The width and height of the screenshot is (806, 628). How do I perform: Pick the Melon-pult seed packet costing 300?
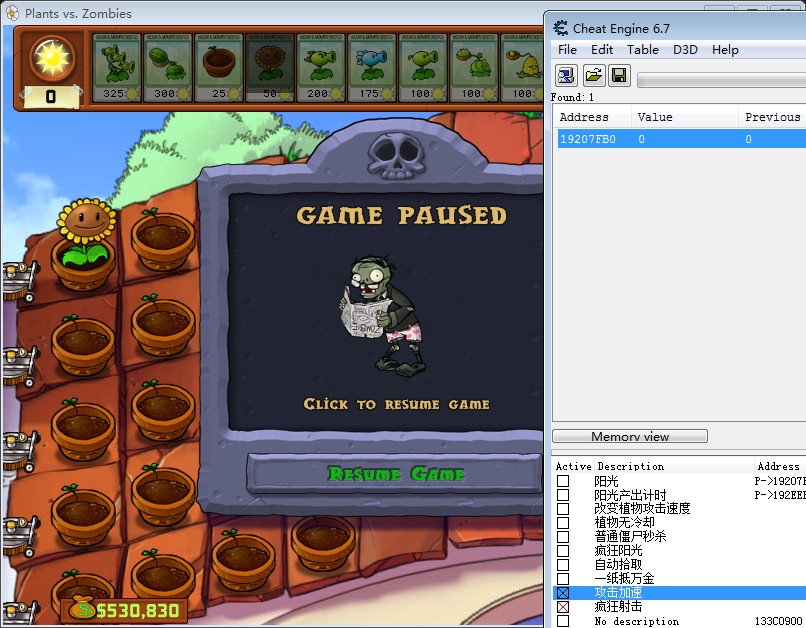[168, 67]
